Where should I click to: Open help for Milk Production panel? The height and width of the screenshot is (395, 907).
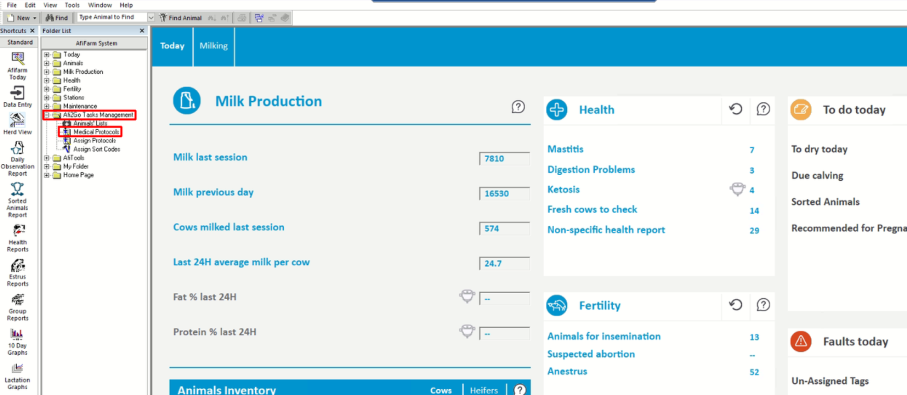518,106
